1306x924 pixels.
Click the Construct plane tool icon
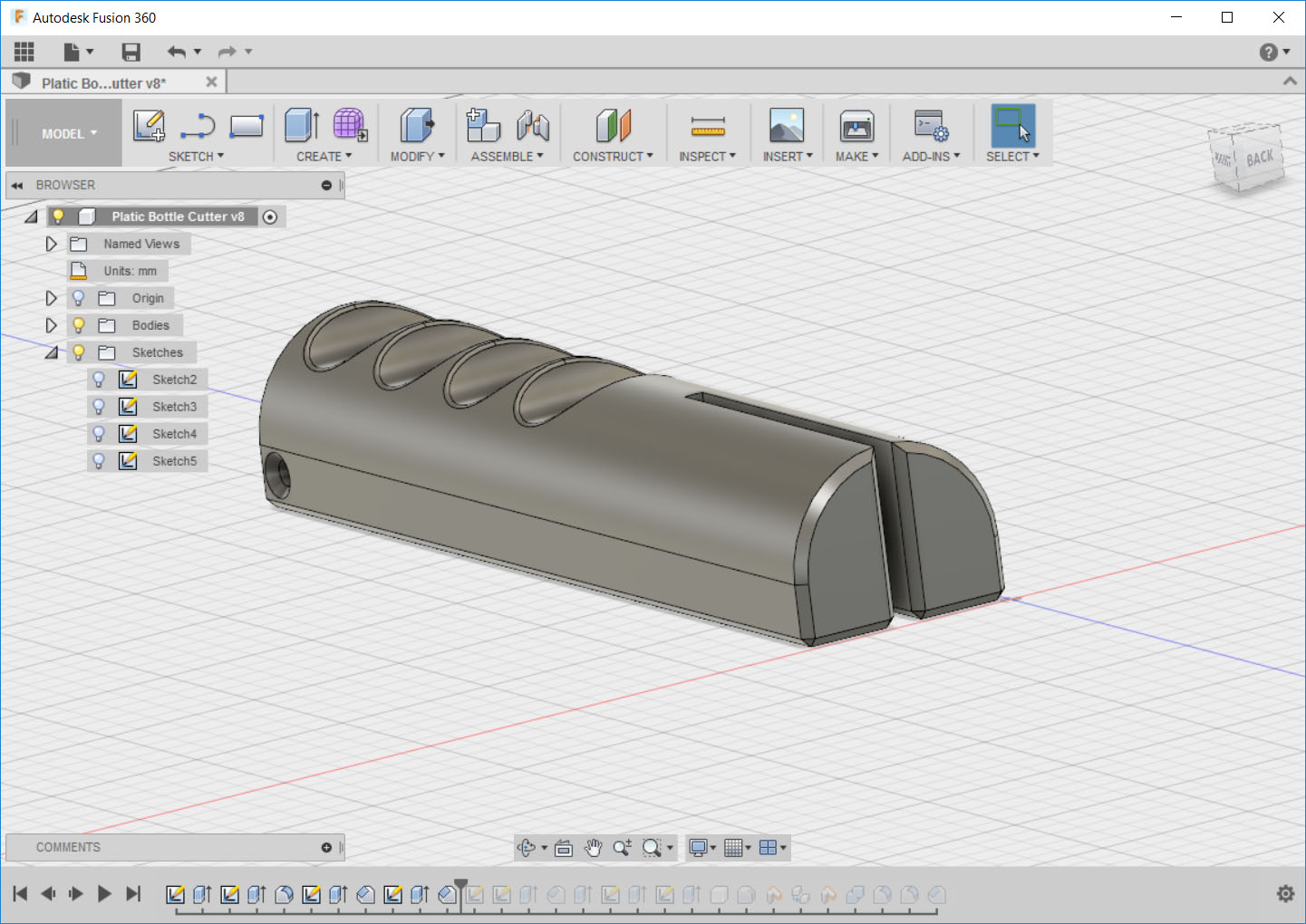[613, 126]
